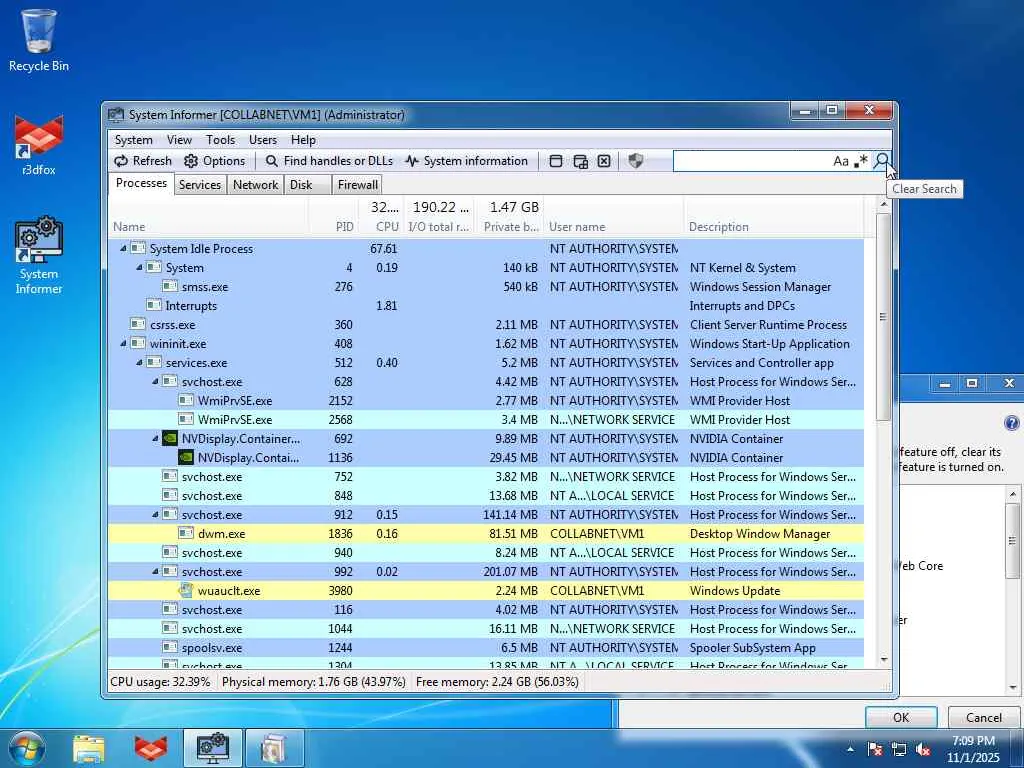1024x768 pixels.
Task: Collapse svchost.exe PID 628 node
Action: [x=155, y=381]
